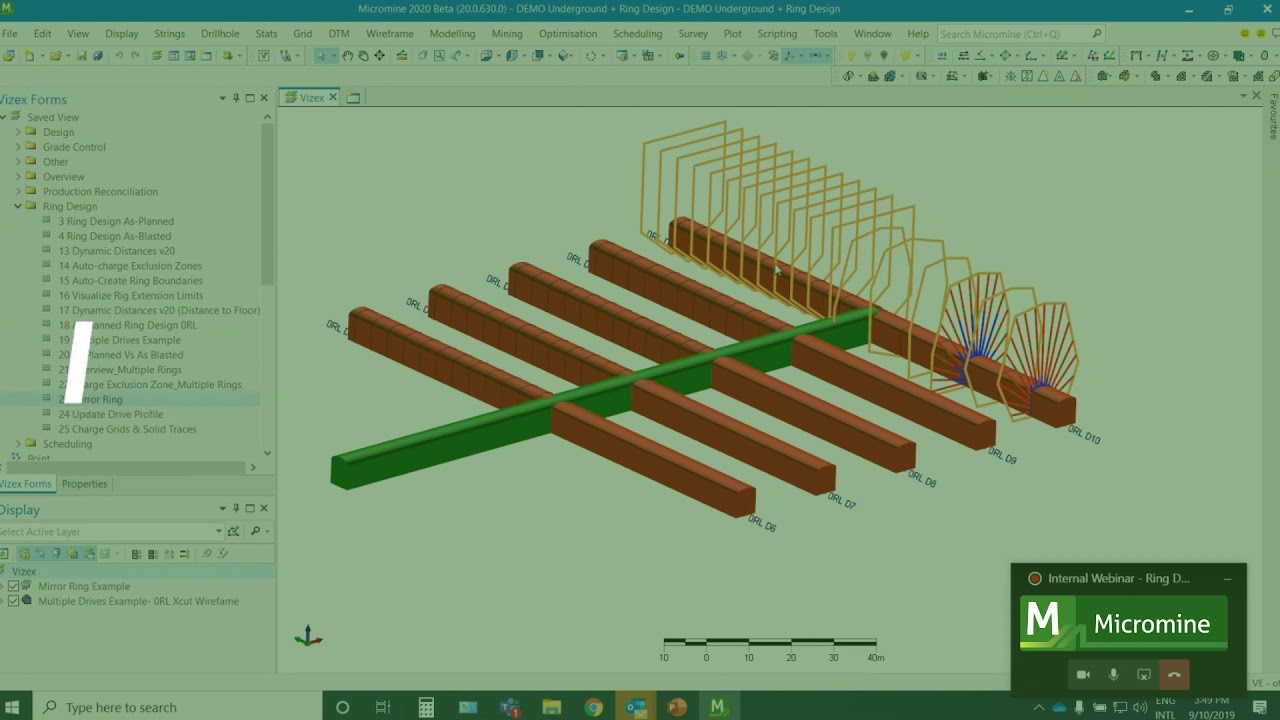Screen dimensions: 1280x720
Task: Click the Vizex Forms horizontal scrollbar
Action: (x=125, y=467)
